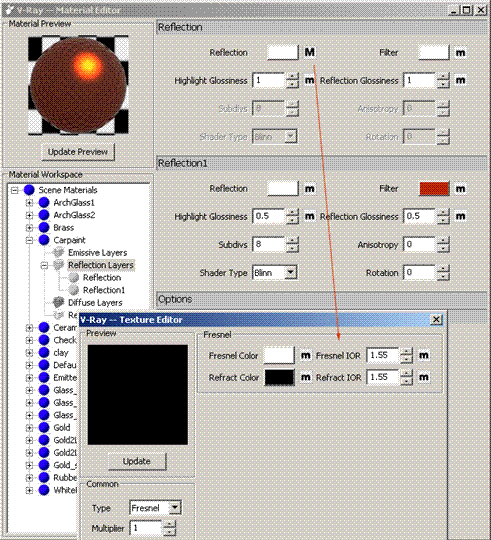Screen dimensions: 491x540
Task: Open the Fresnel Color white swatch
Action: click(279, 355)
